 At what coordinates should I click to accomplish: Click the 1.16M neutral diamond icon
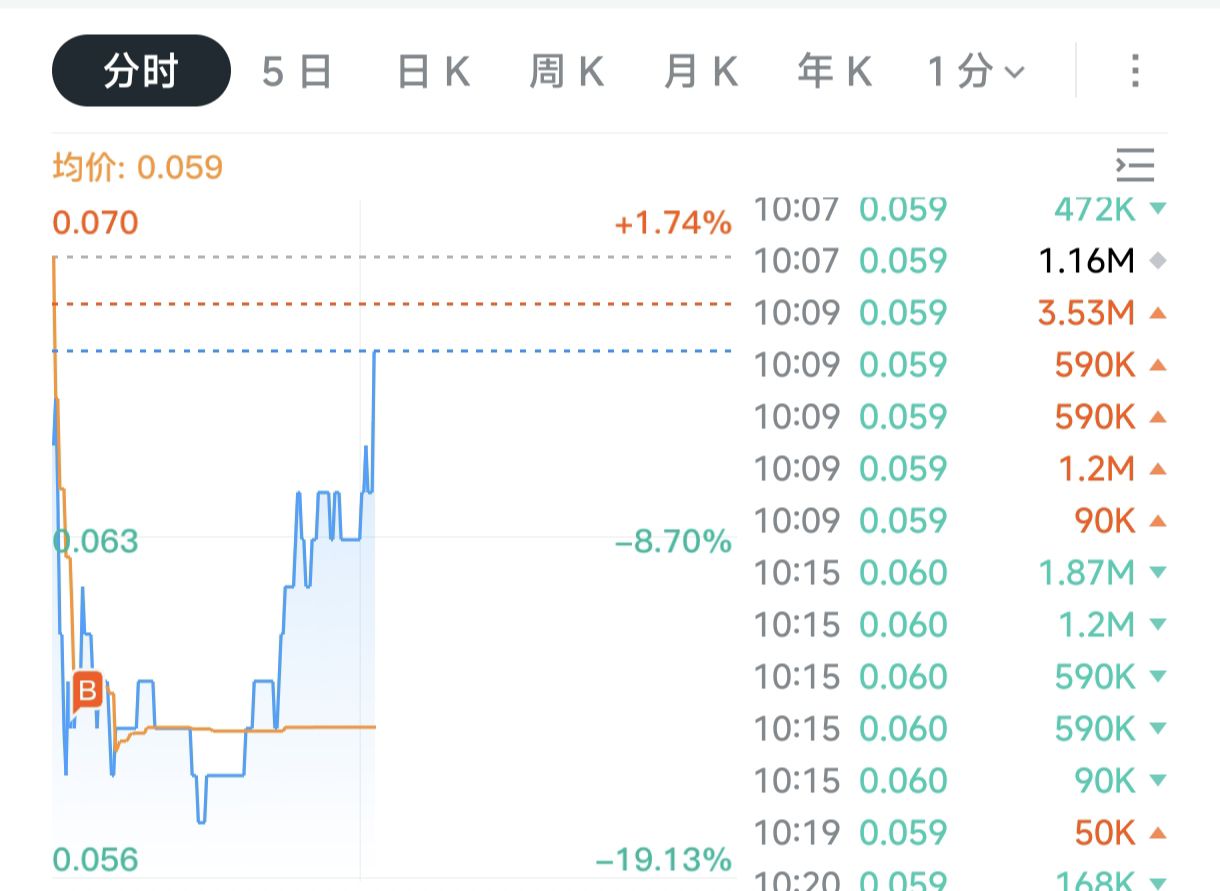coord(1158,261)
